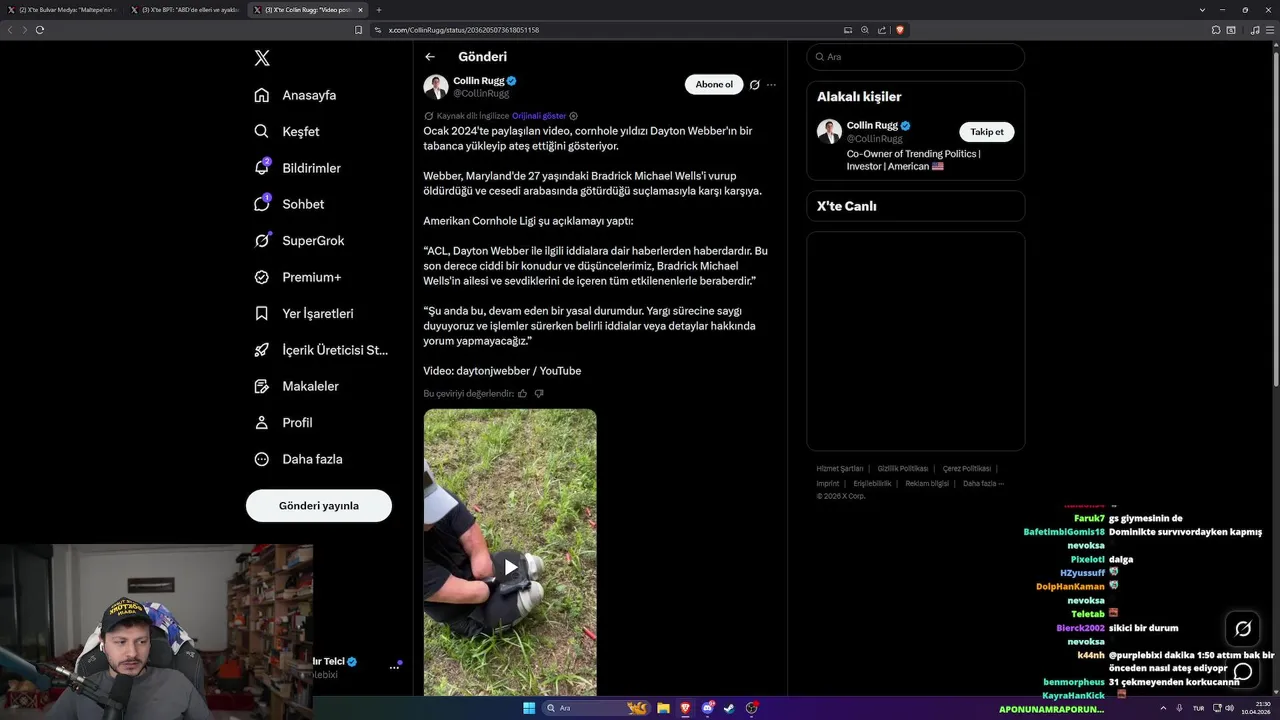Open Premium+ page
Image resolution: width=1280 pixels, height=720 pixels.
click(297, 277)
